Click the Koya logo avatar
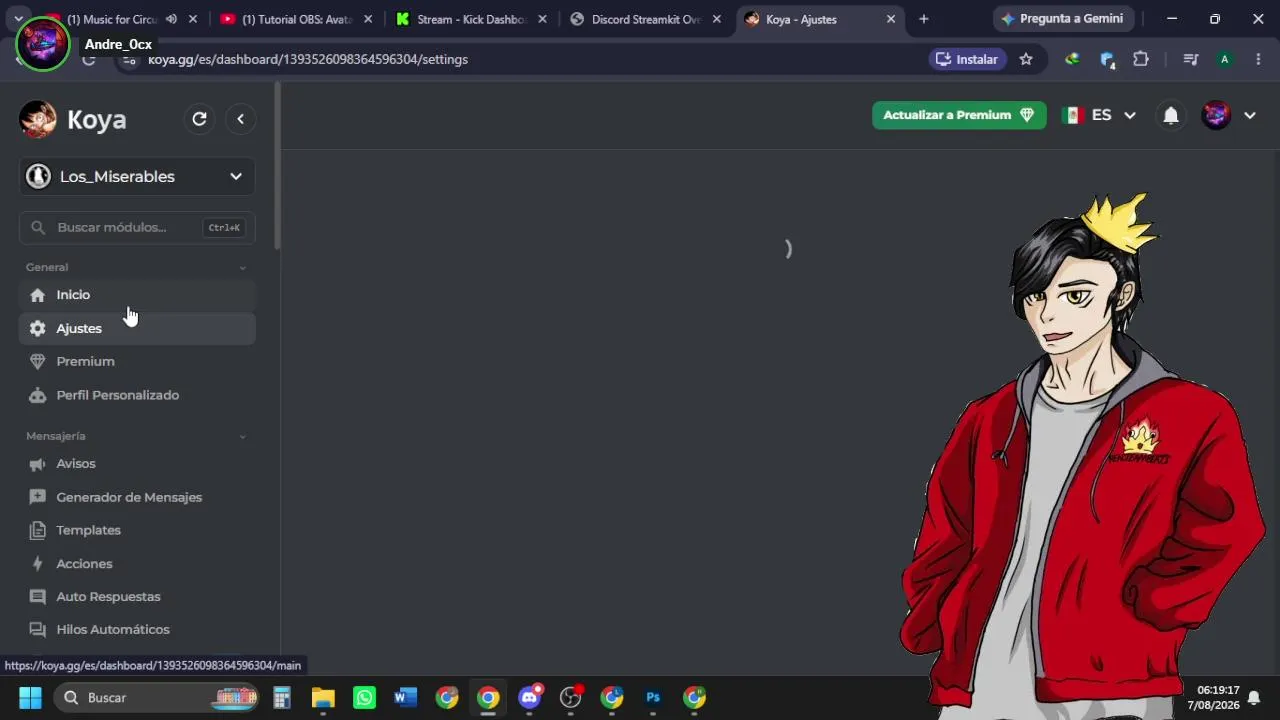 point(38,119)
